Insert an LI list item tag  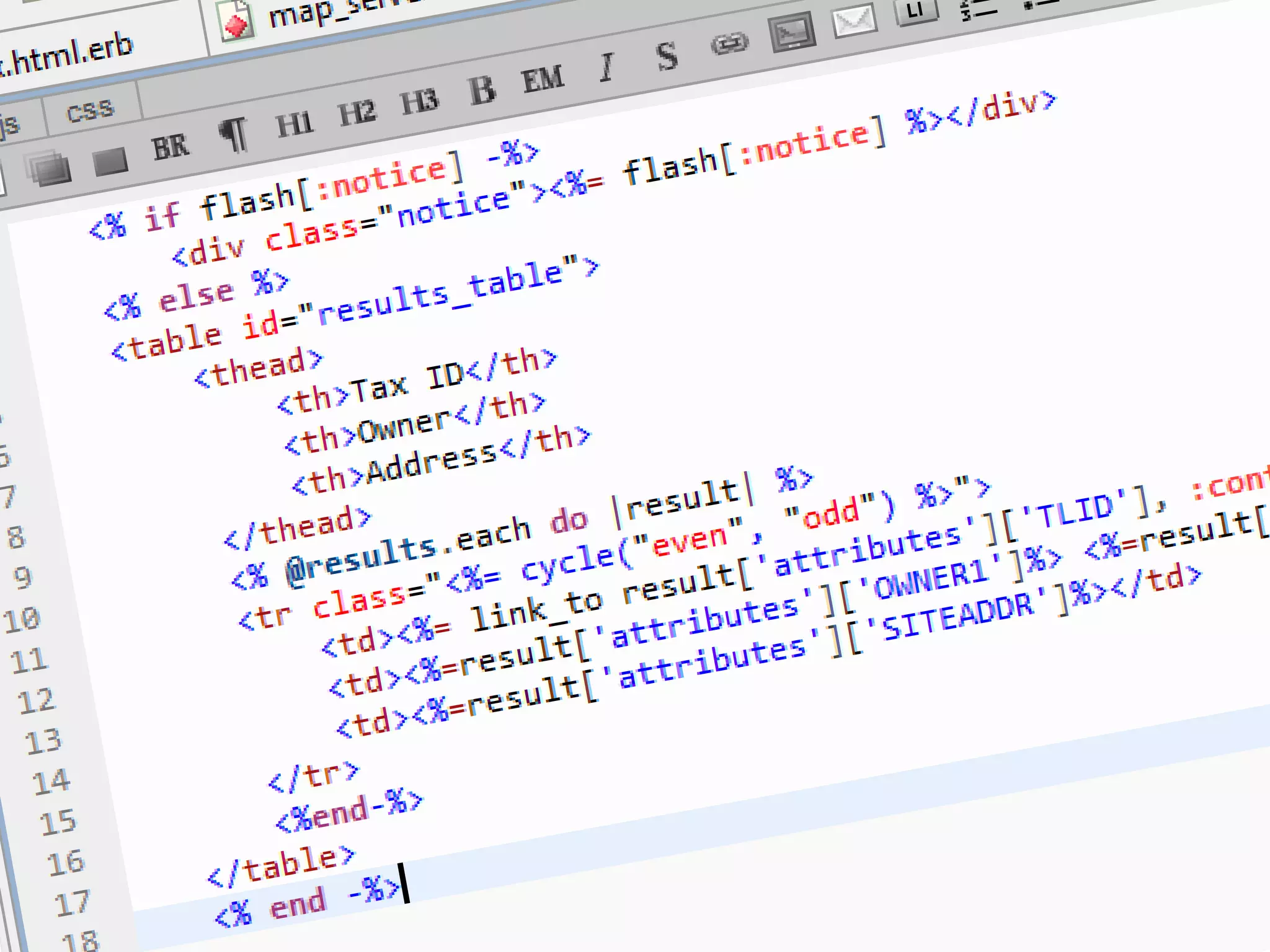915,10
